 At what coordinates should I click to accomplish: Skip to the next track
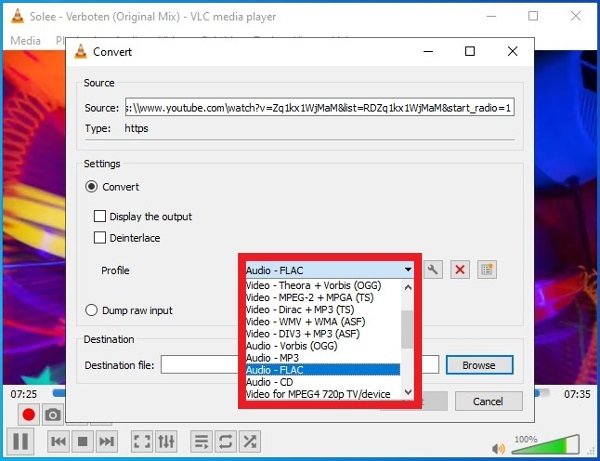coord(106,441)
